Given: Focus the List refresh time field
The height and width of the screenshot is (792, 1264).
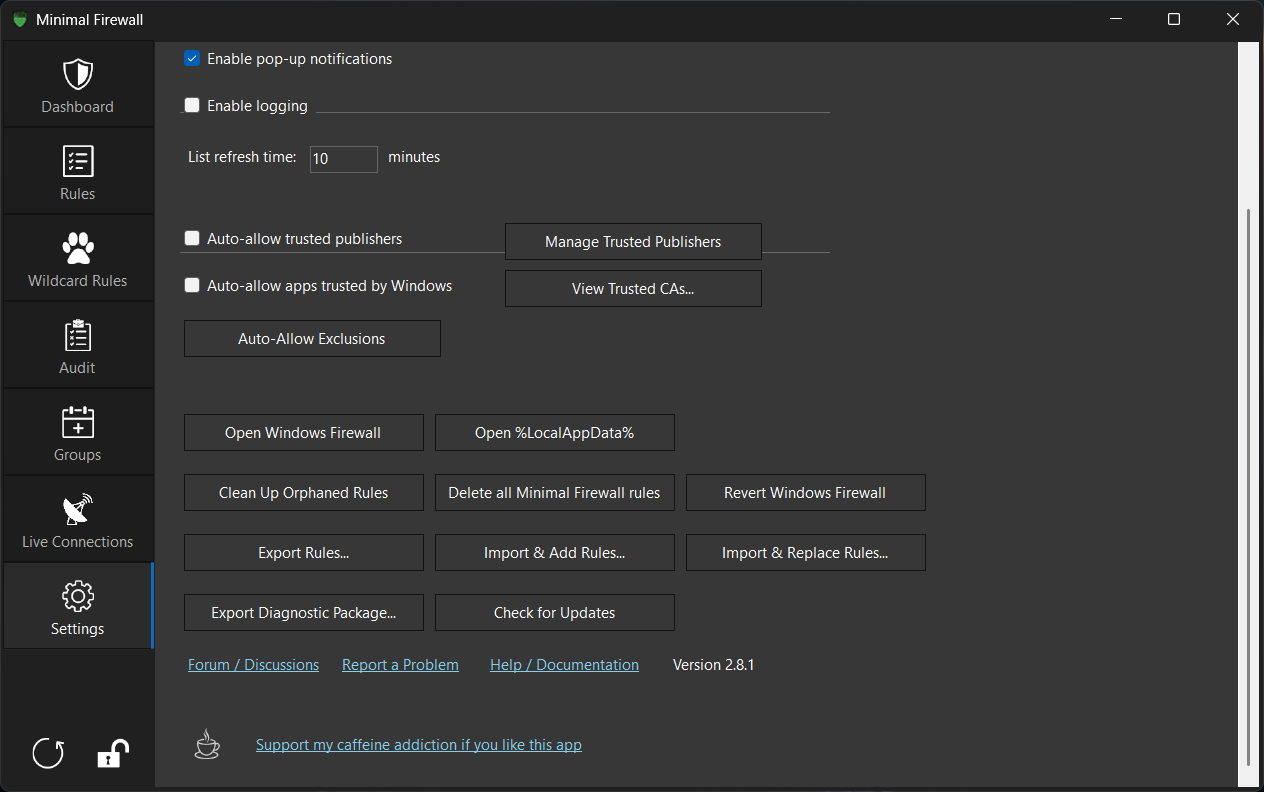Looking at the screenshot, I should tap(344, 159).
